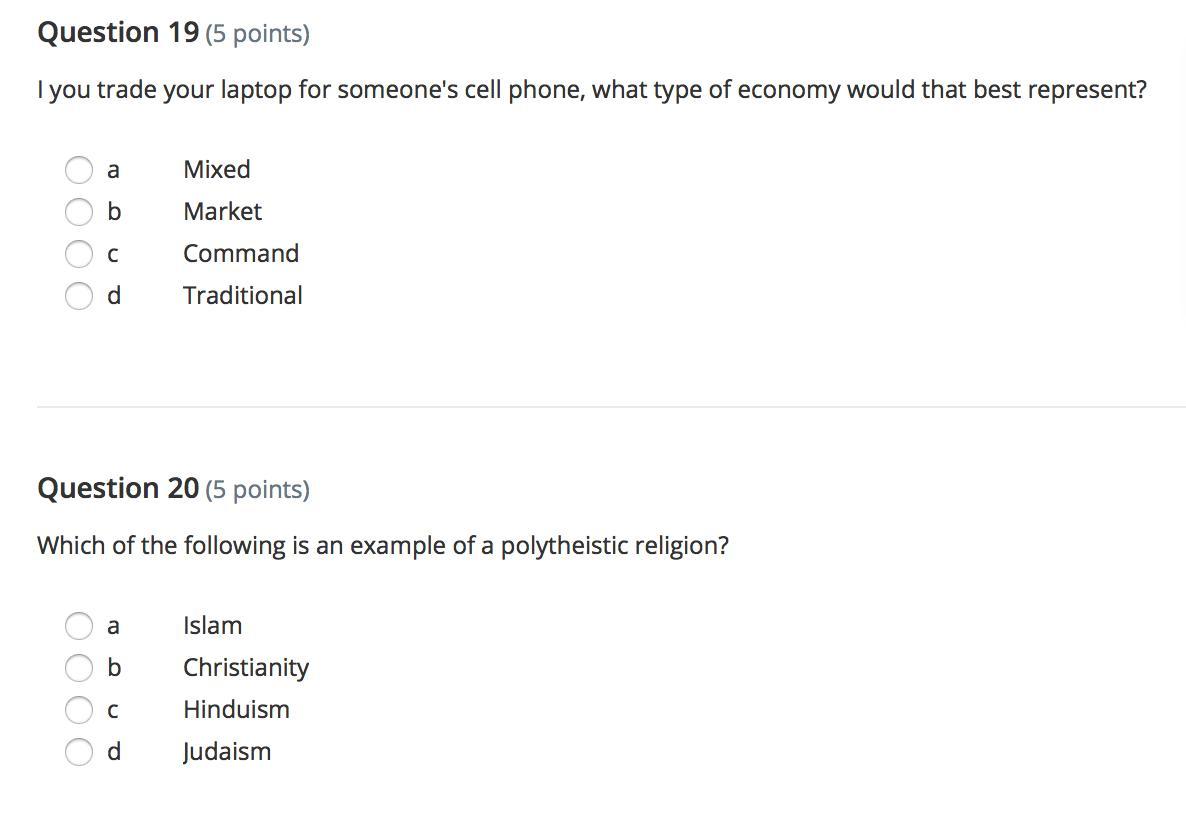The image size is (1186, 839).
Task: Choose the Christianity radio option
Action: point(79,668)
